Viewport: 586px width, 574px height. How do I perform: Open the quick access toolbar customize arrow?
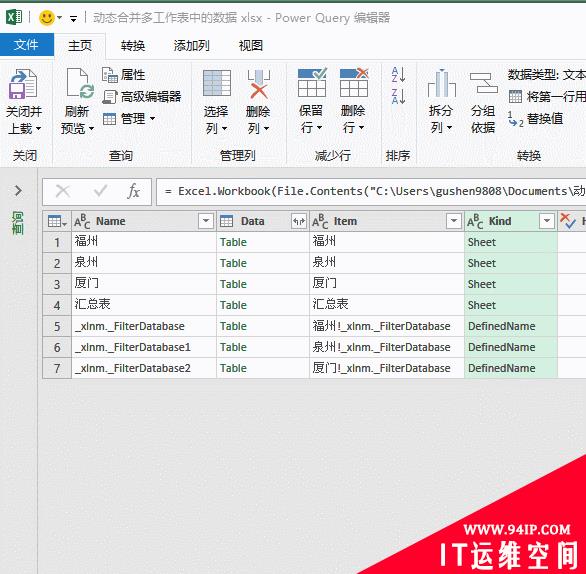point(73,18)
